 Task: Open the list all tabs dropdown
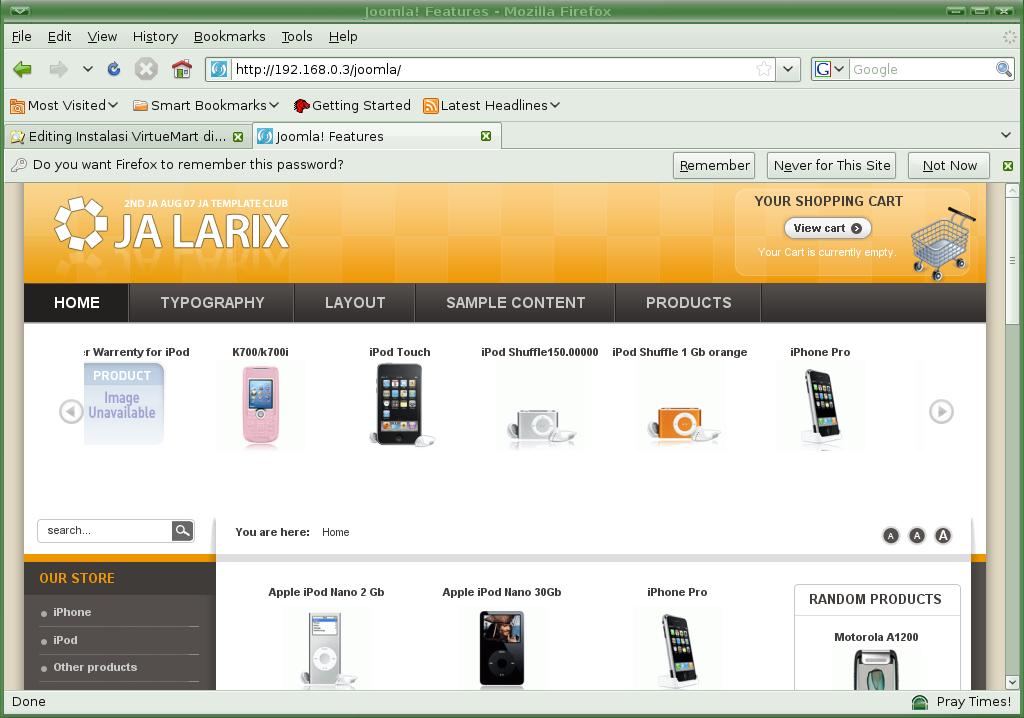click(x=1006, y=135)
